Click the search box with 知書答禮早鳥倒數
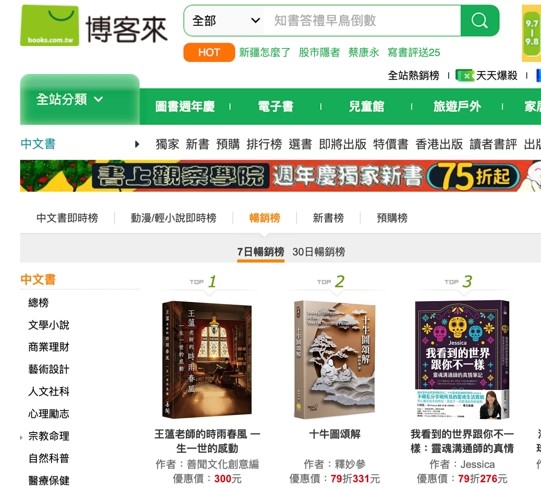The image size is (541, 490). pos(362,21)
